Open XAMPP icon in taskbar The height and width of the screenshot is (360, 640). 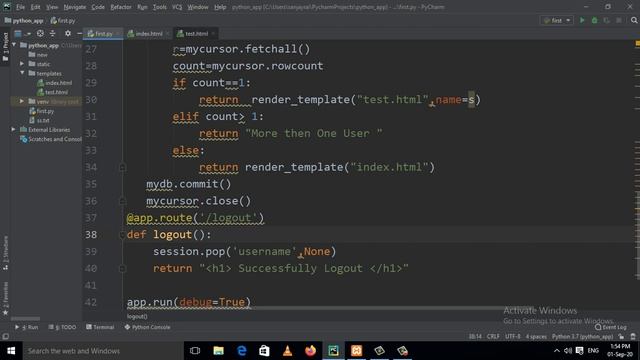356,351
